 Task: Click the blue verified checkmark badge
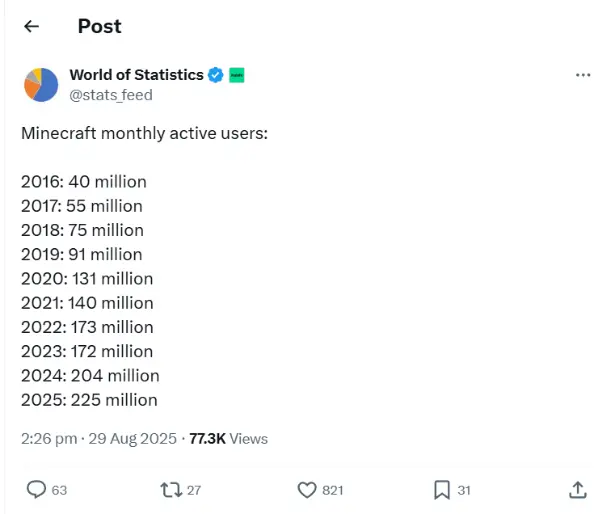[216, 75]
